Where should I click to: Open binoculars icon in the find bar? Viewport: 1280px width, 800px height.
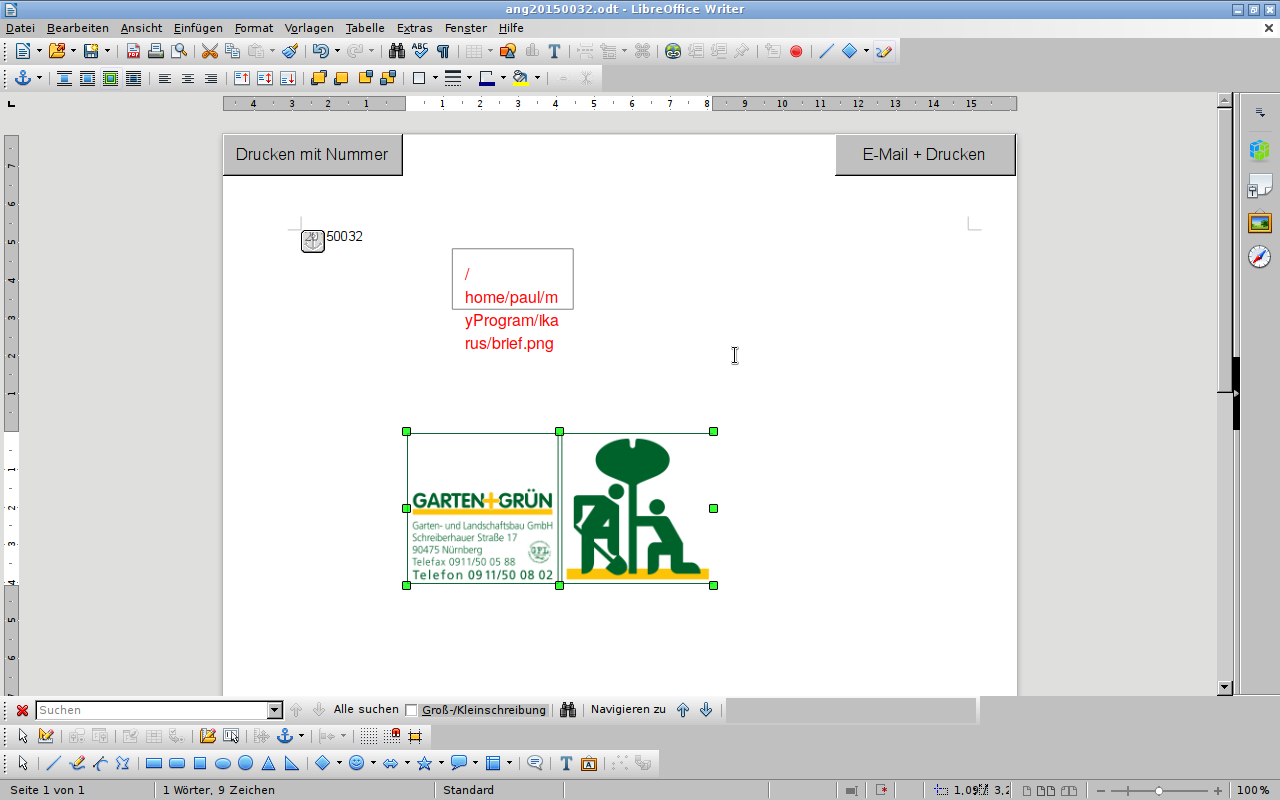(568, 710)
